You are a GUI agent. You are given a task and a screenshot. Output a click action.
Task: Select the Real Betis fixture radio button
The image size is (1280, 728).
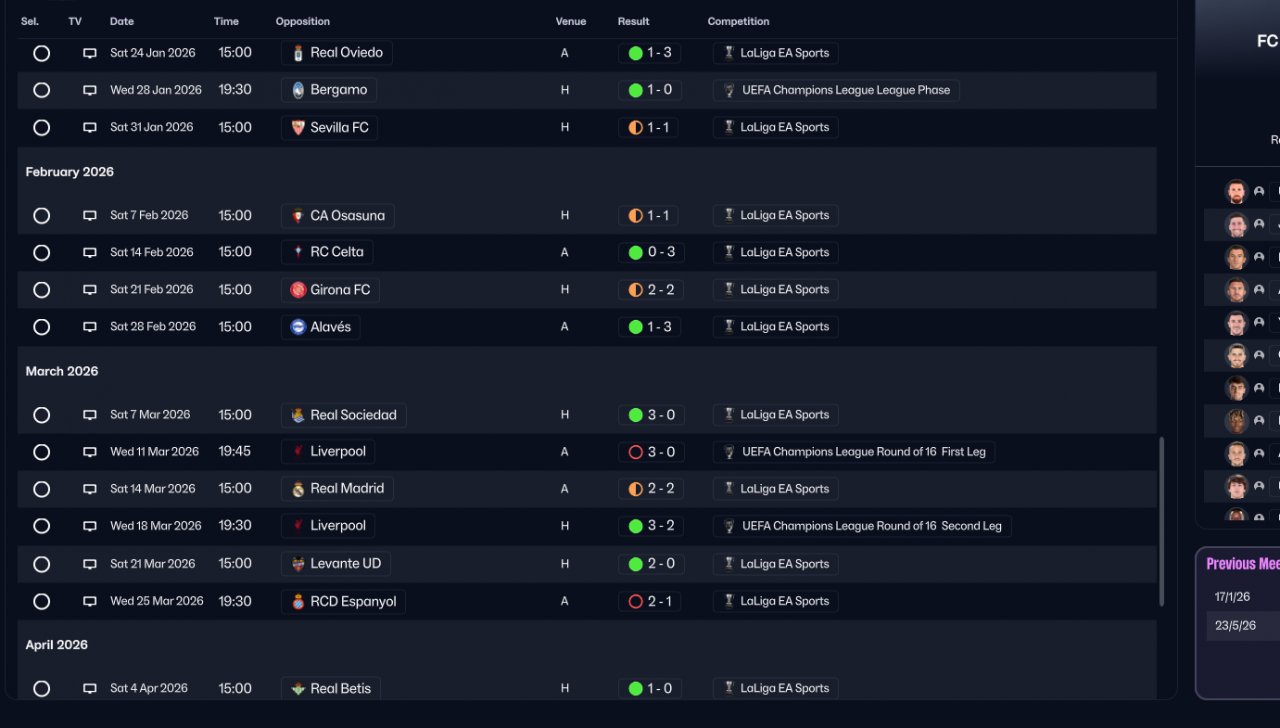(x=41, y=689)
